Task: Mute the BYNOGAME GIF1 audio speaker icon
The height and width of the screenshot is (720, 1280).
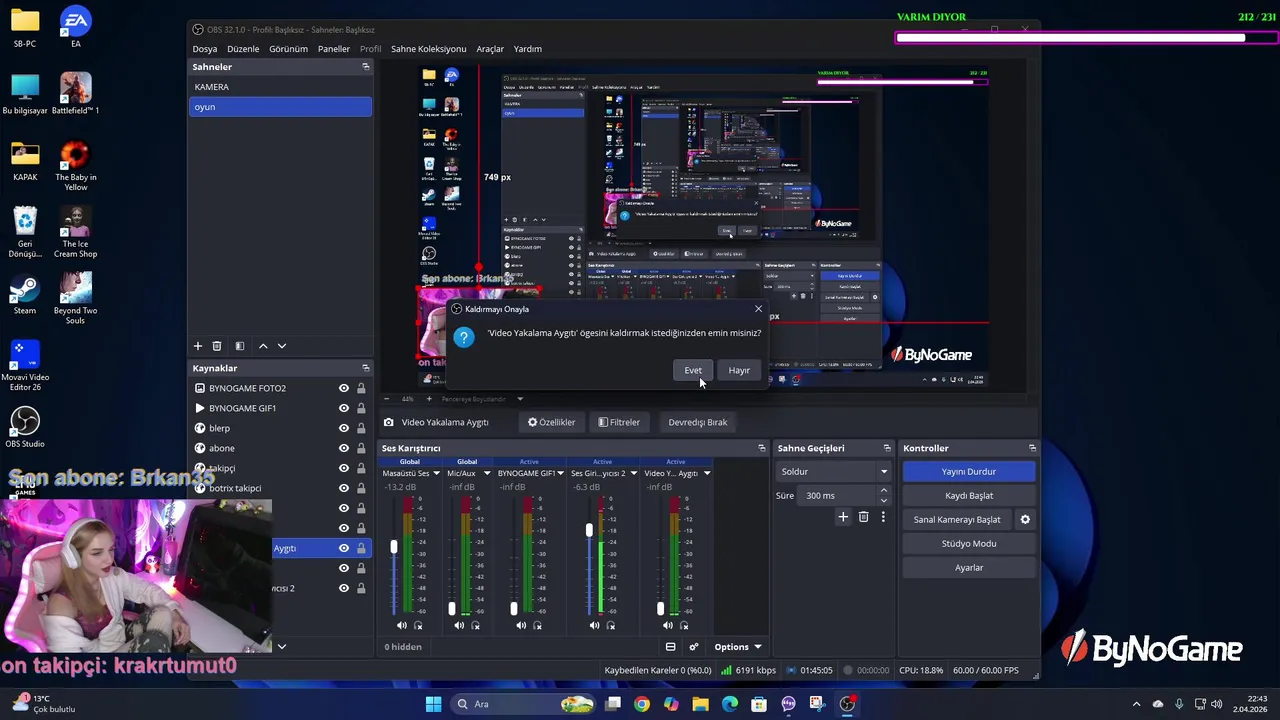Action: pyautogui.click(x=521, y=626)
